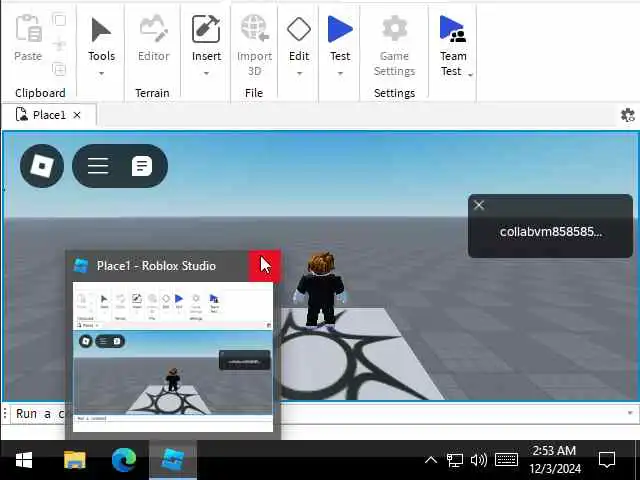The image size is (640, 480).
Task: Open the chat bubble icon in viewport
Action: coord(142,166)
